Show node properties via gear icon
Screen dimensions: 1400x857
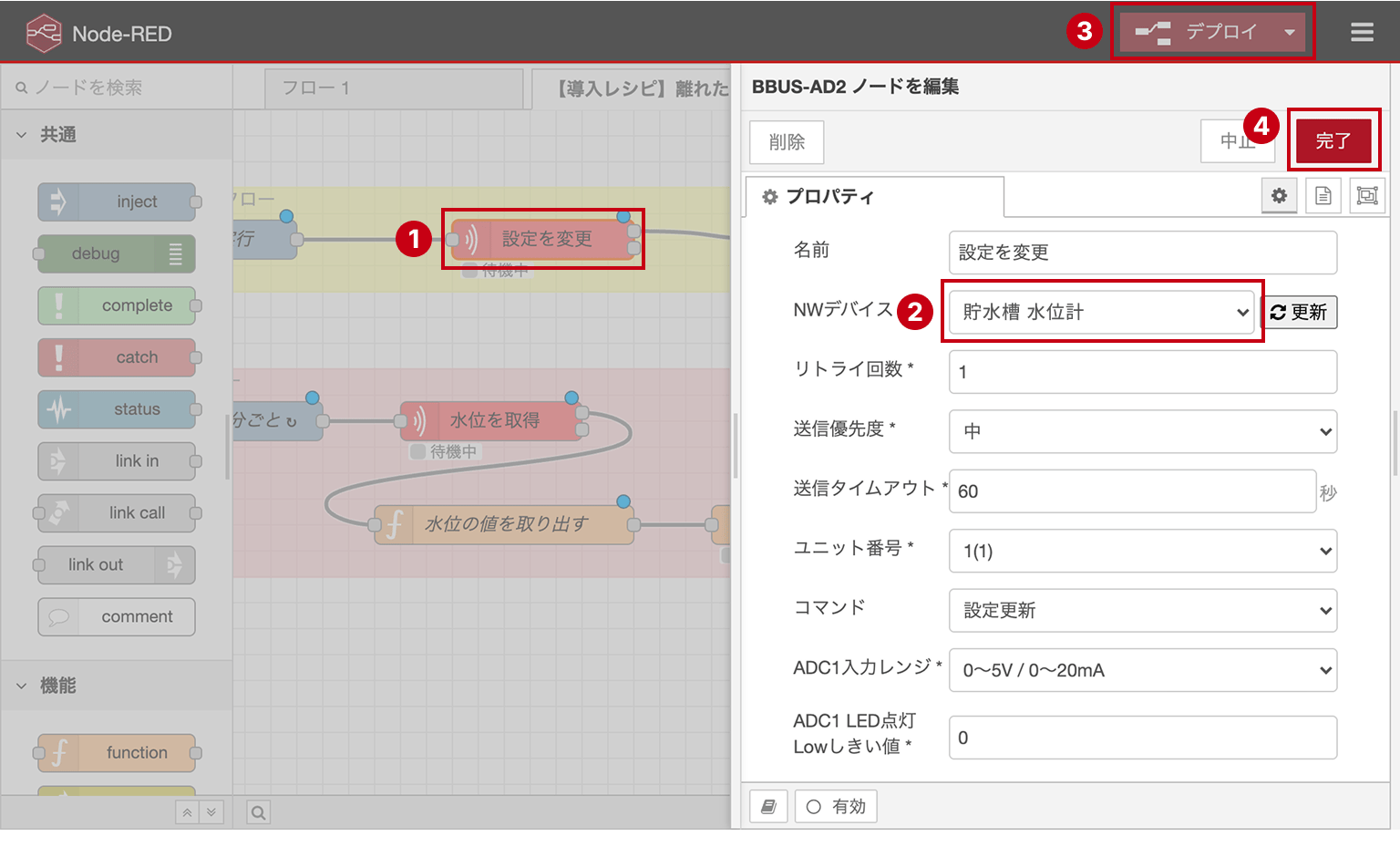[x=1280, y=195]
